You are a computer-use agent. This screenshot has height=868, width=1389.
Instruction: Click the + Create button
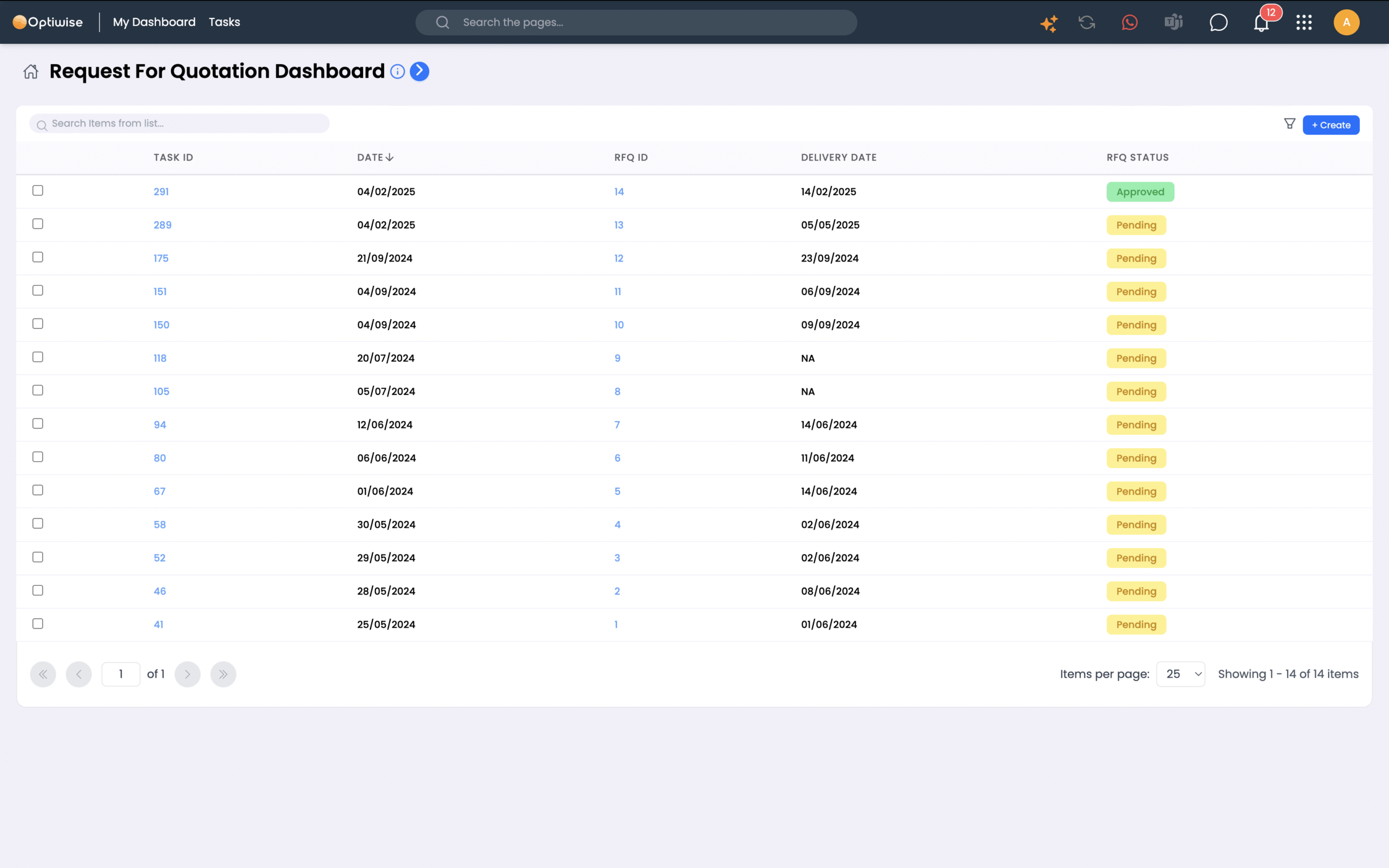pos(1330,125)
